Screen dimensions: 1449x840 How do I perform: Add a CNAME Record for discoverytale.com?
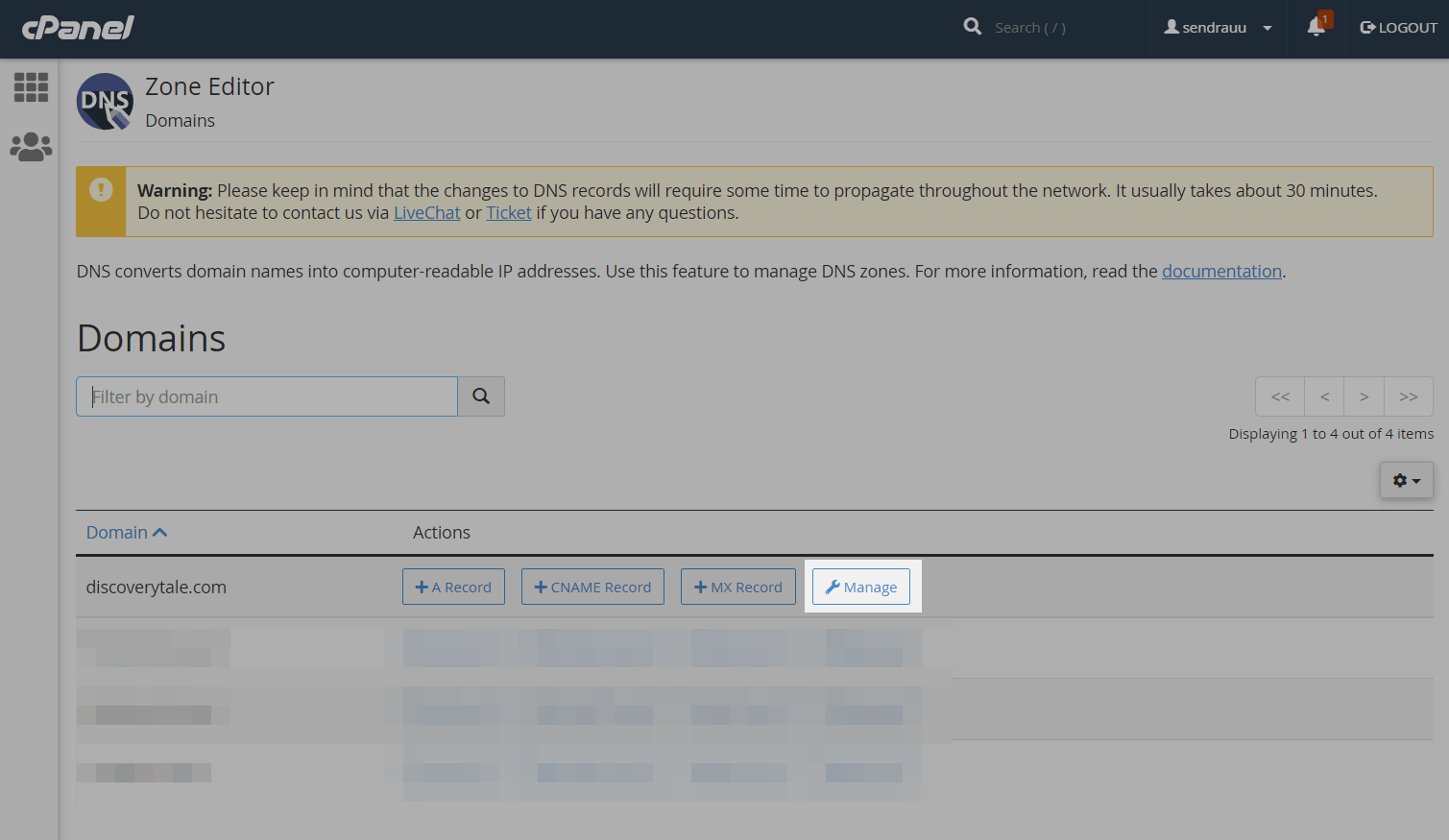592,588
